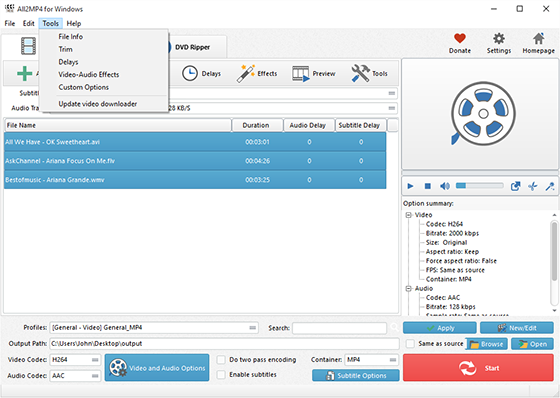
Task: Click Audio Delay column header
Action: (x=309, y=125)
